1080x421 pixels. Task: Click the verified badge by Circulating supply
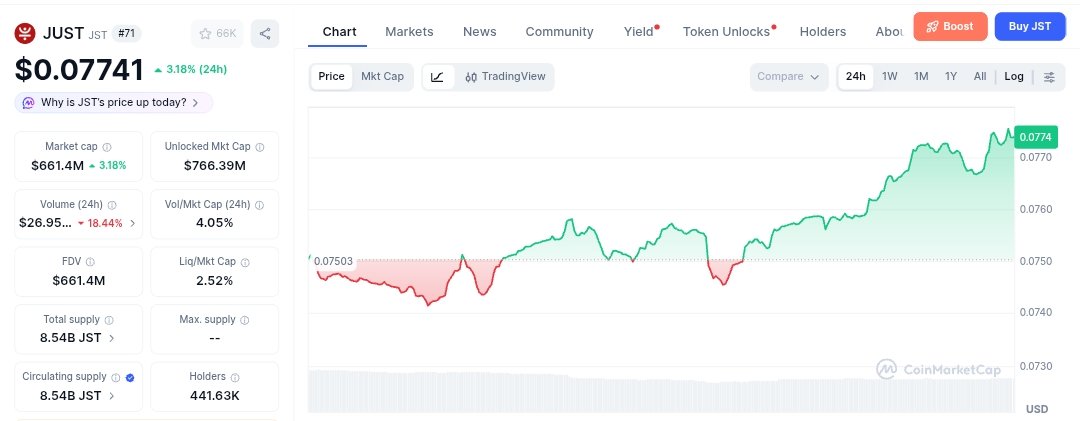(130, 377)
